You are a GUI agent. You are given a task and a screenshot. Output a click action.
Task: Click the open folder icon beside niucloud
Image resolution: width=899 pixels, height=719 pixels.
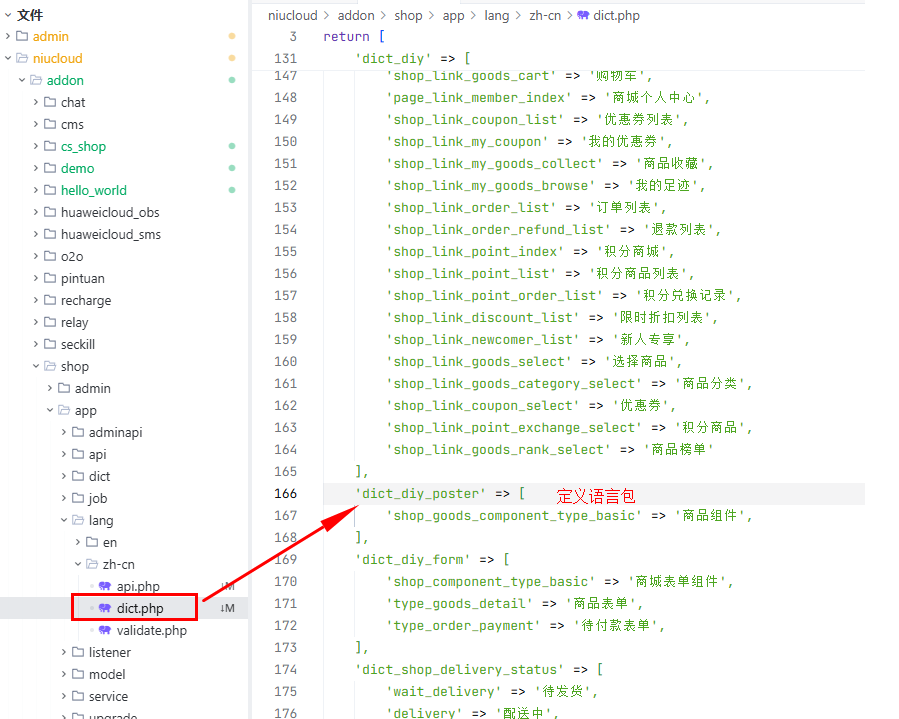point(22,58)
